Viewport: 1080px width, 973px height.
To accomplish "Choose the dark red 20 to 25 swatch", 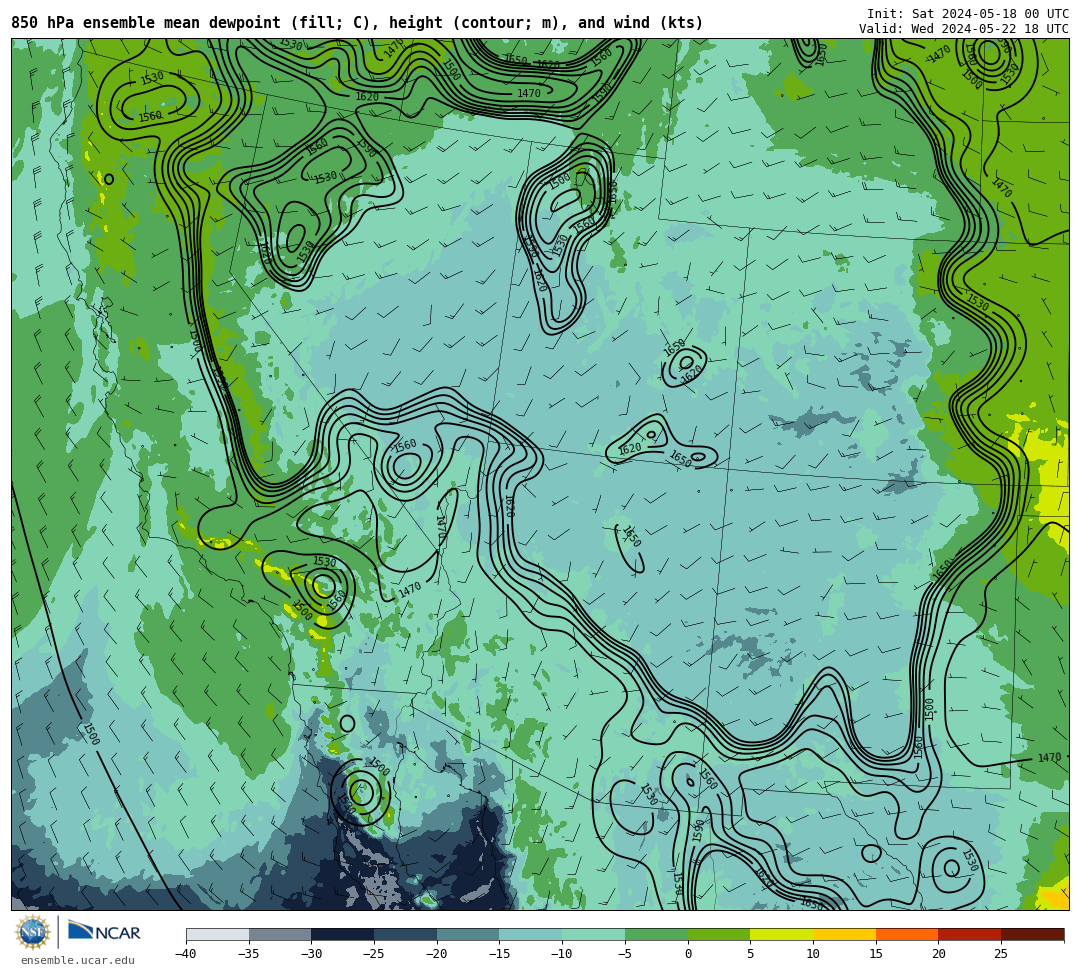I will pos(970,934).
